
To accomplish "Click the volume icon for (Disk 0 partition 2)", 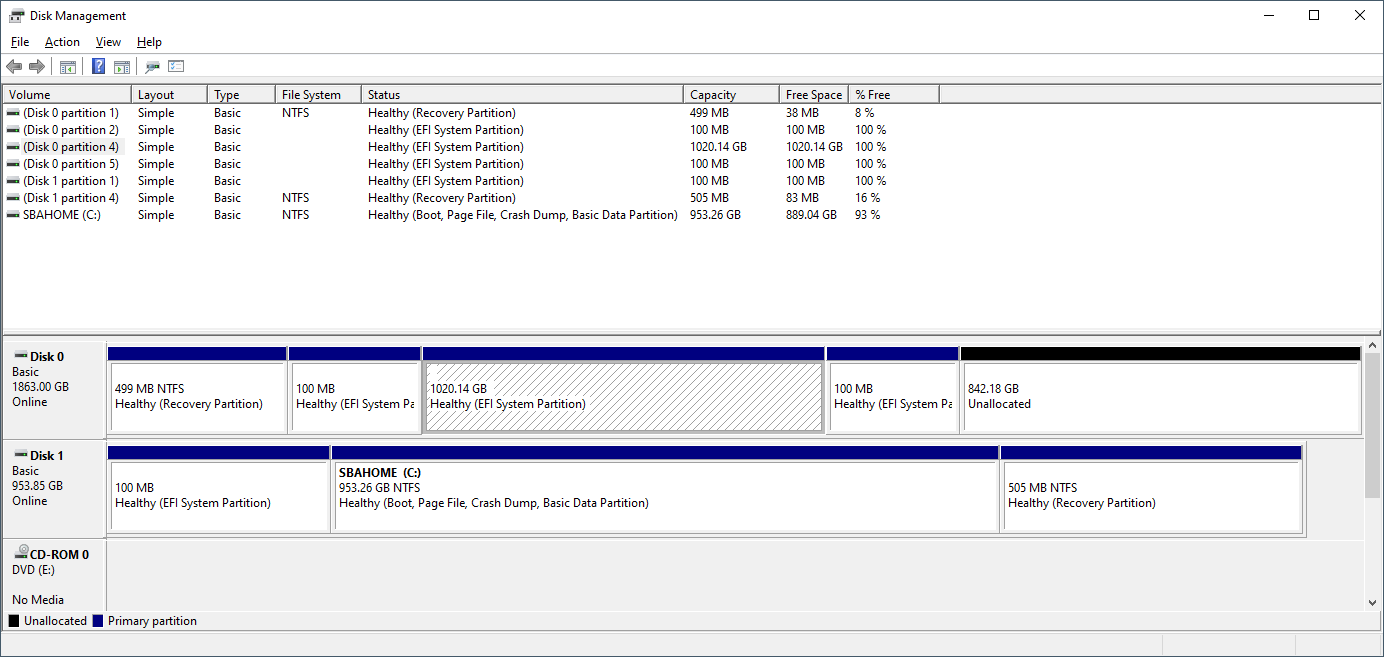I will coord(13,130).
